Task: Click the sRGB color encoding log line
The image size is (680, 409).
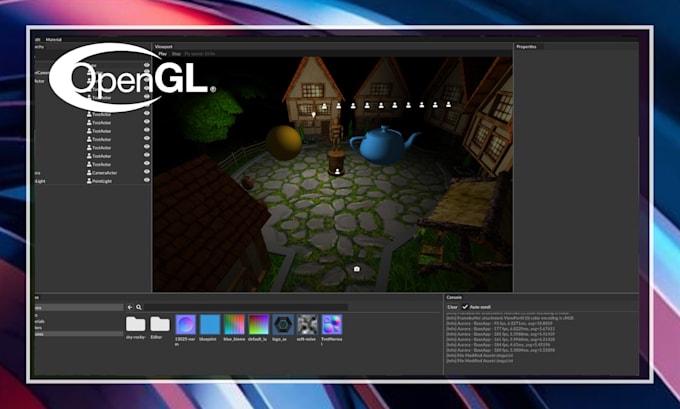Action: (510, 318)
